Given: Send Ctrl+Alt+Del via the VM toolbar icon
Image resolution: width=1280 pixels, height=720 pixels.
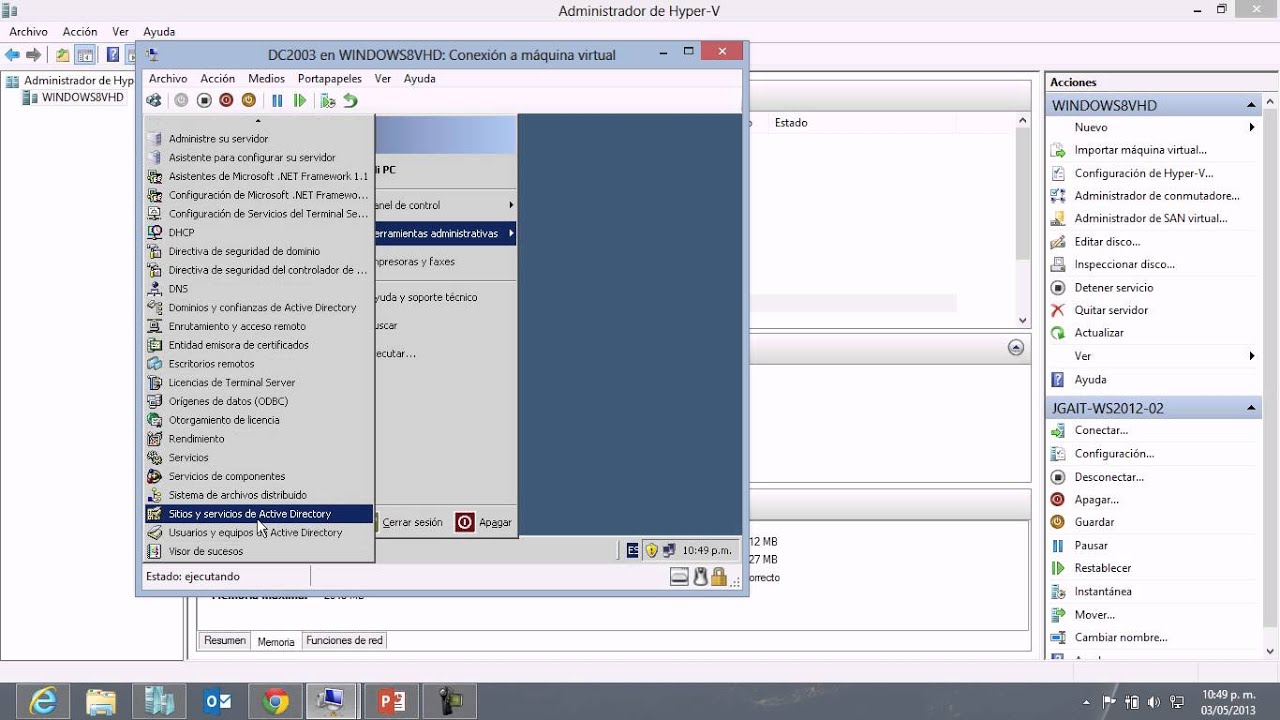Looking at the screenshot, I should pos(153,100).
